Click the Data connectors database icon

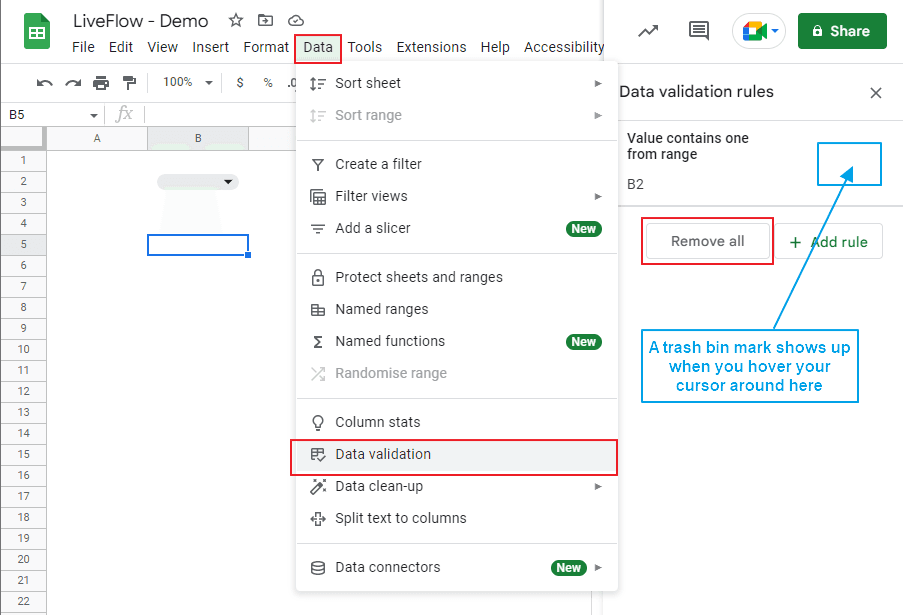click(318, 568)
